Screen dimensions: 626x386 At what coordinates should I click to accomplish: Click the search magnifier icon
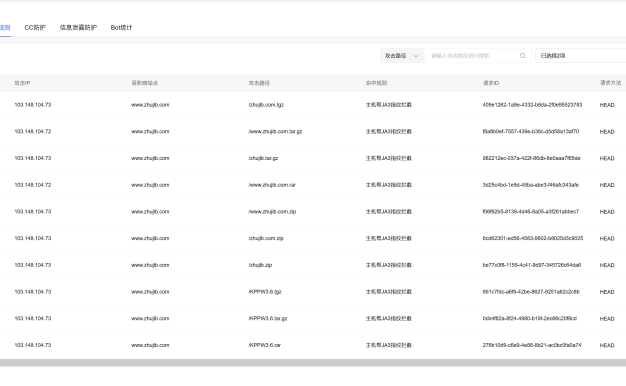pos(522,56)
